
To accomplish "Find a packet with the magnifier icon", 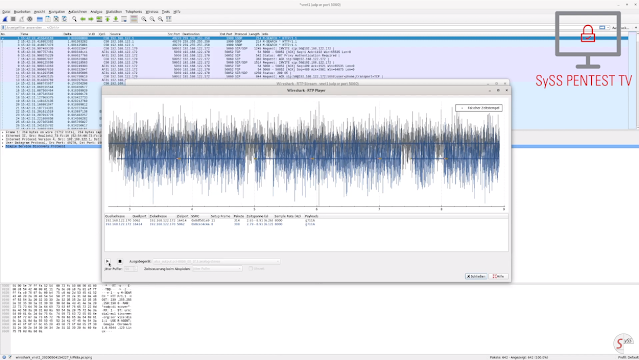I will click(x=74, y=19).
